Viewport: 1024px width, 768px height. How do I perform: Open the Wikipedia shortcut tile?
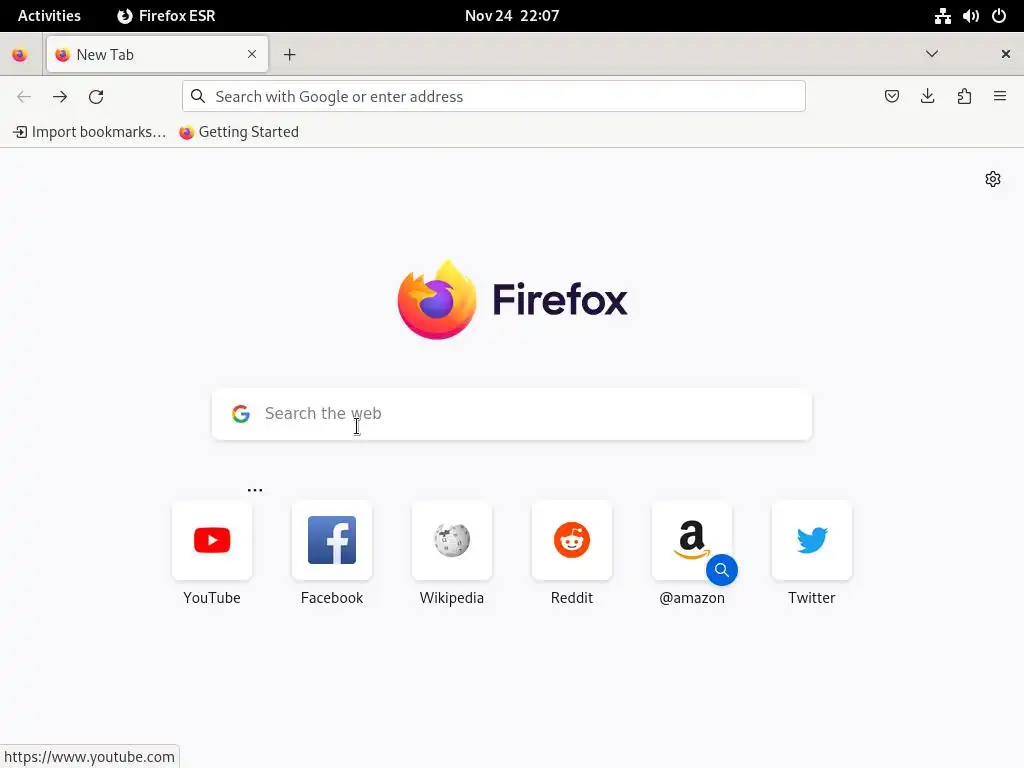(x=451, y=540)
